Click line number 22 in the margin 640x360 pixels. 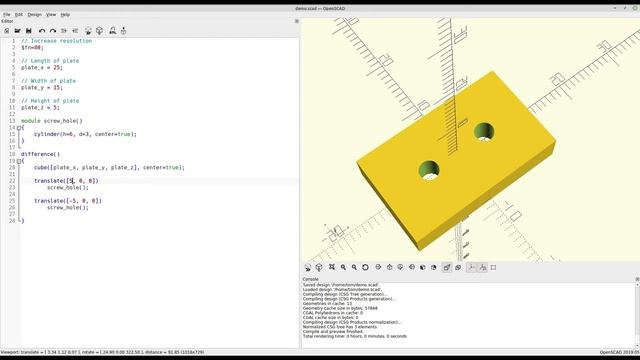(x=12, y=181)
